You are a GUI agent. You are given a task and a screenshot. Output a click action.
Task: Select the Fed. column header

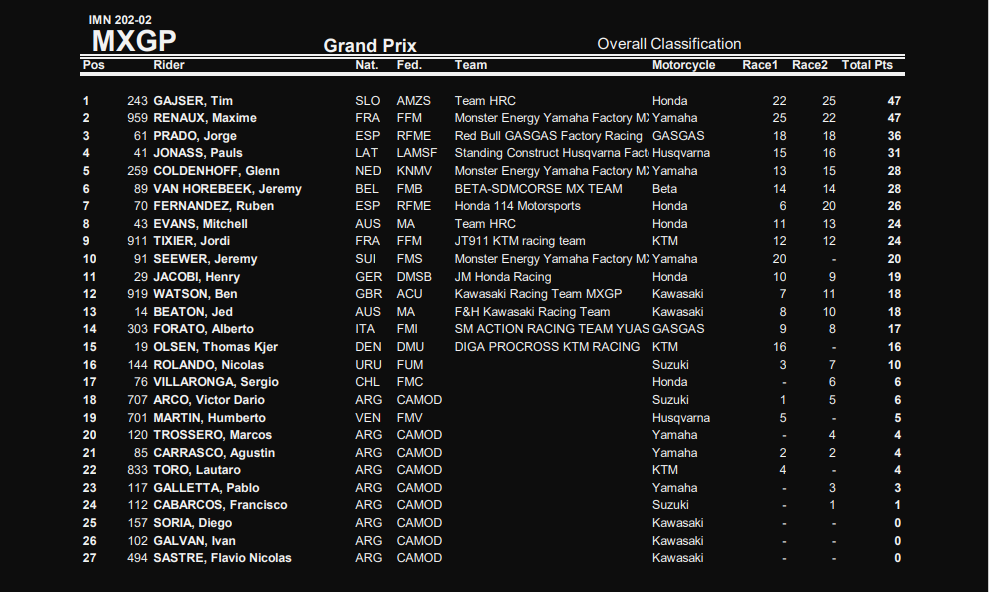[409, 65]
